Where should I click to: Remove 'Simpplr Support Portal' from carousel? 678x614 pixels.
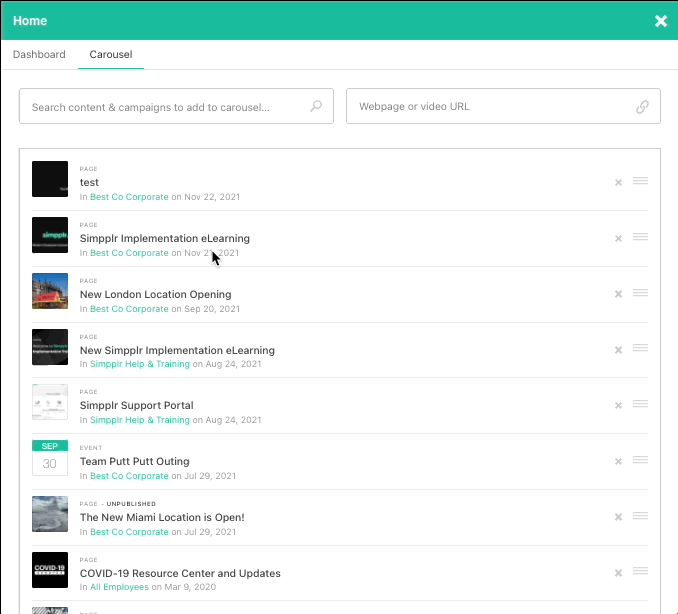click(x=618, y=405)
